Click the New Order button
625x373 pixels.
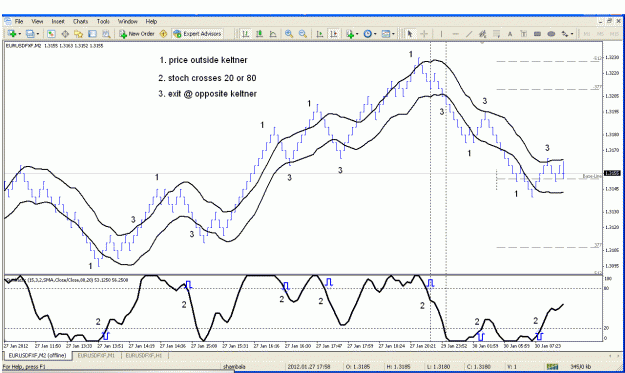137,34
